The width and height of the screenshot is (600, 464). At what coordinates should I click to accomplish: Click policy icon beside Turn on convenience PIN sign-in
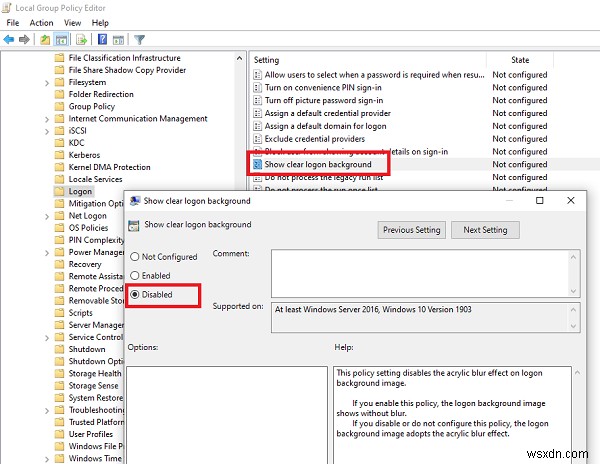click(258, 88)
